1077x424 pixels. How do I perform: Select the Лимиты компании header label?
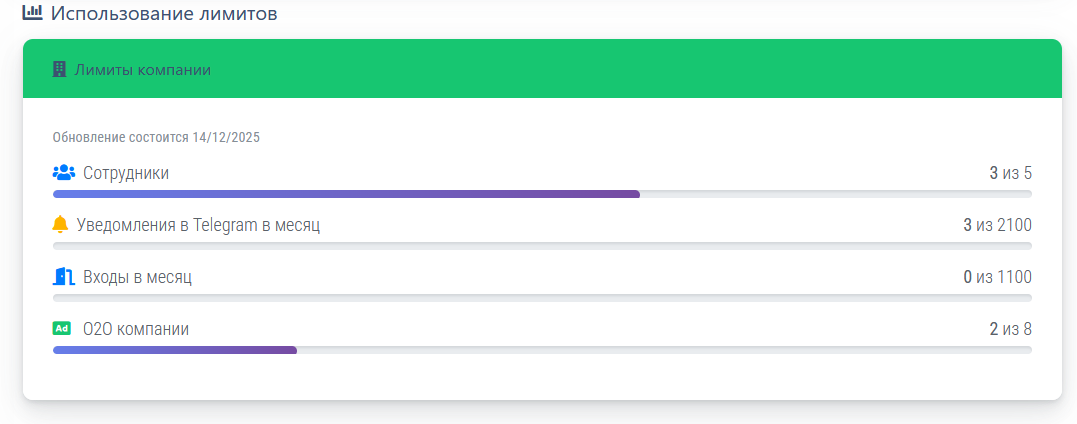tap(143, 70)
